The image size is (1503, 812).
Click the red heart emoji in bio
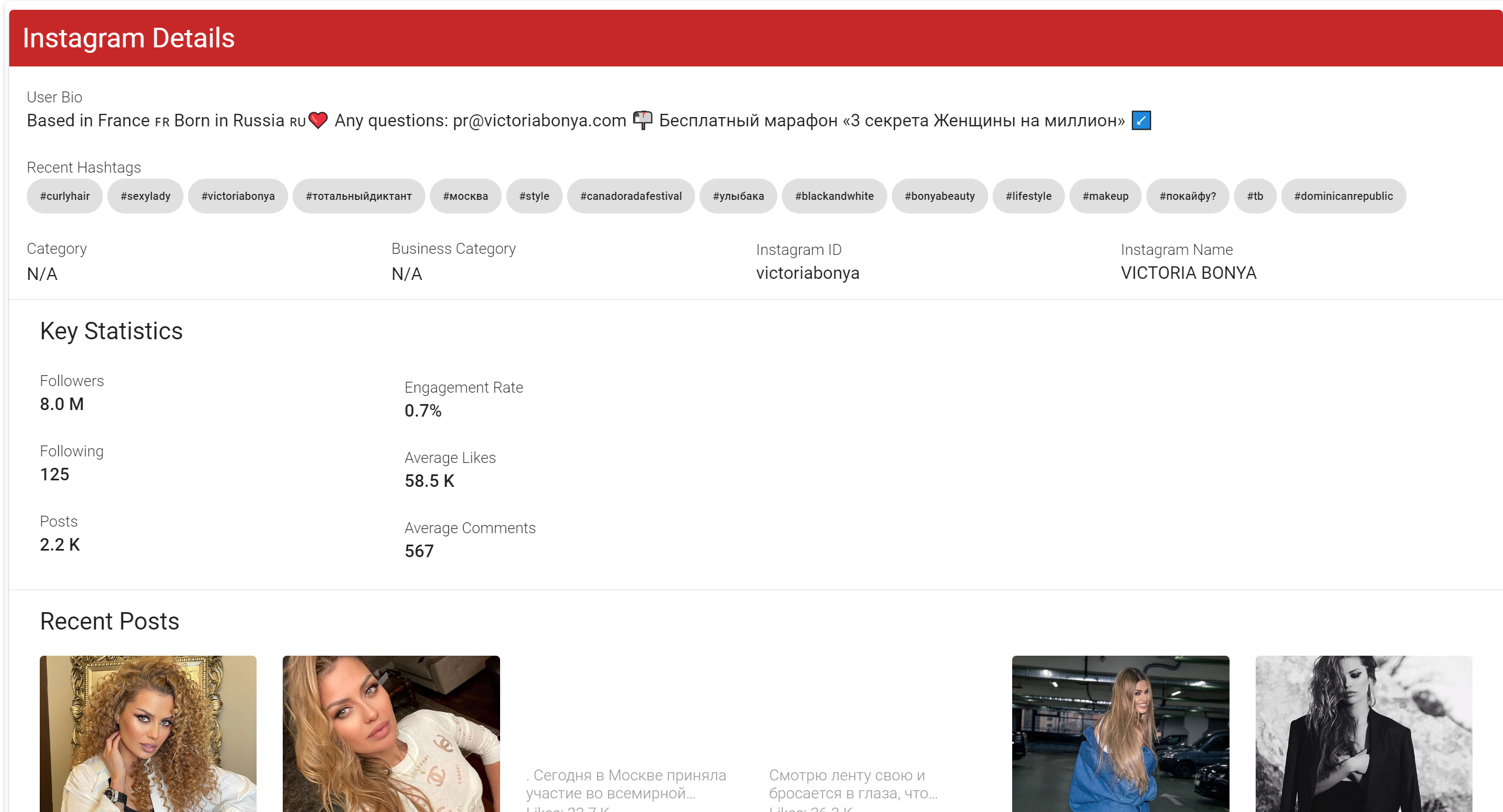[318, 121]
